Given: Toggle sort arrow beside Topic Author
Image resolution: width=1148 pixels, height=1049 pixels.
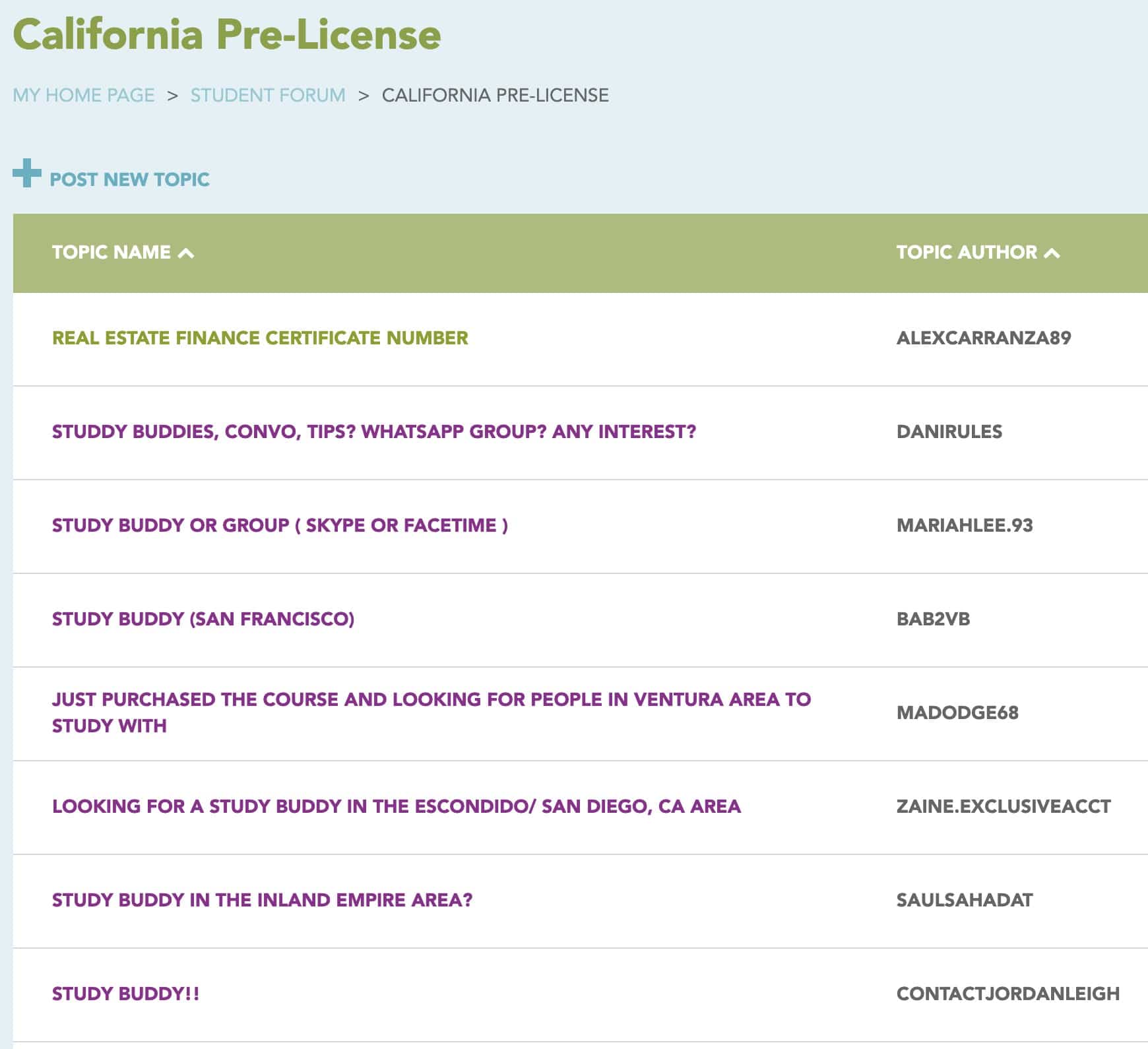Looking at the screenshot, I should pos(1052,253).
